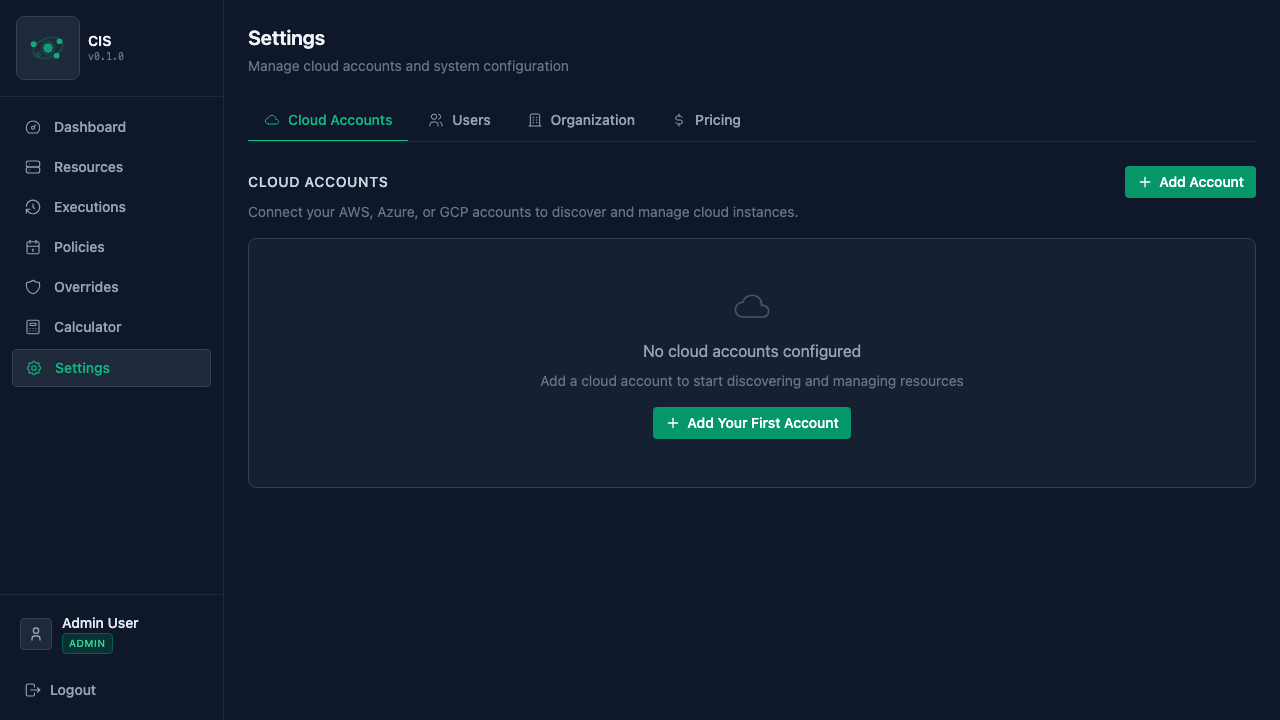The width and height of the screenshot is (1280, 720).
Task: Switch to the Pricing tab
Action: [x=706, y=120]
